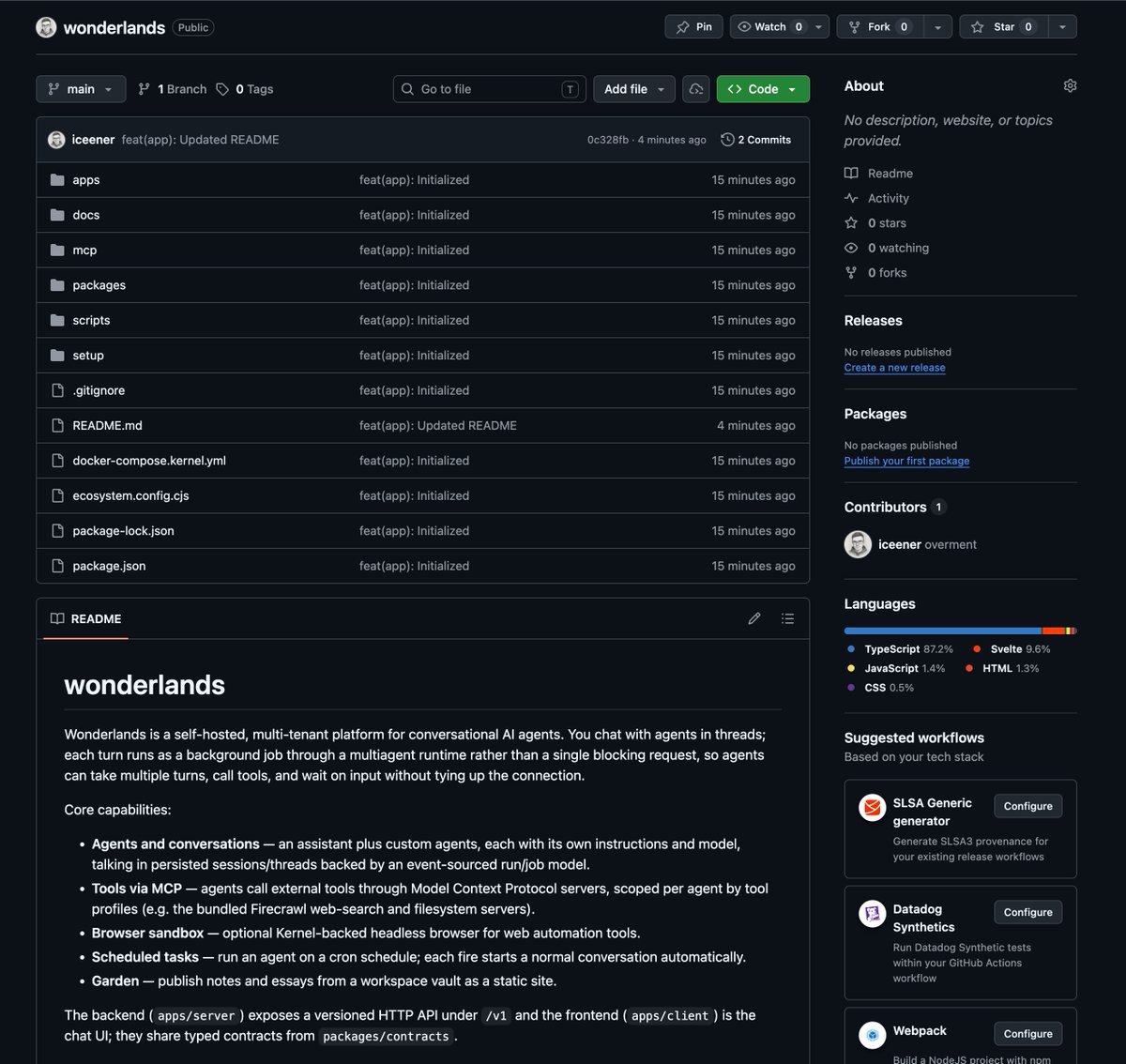Open the Add file dropdown

click(634, 89)
